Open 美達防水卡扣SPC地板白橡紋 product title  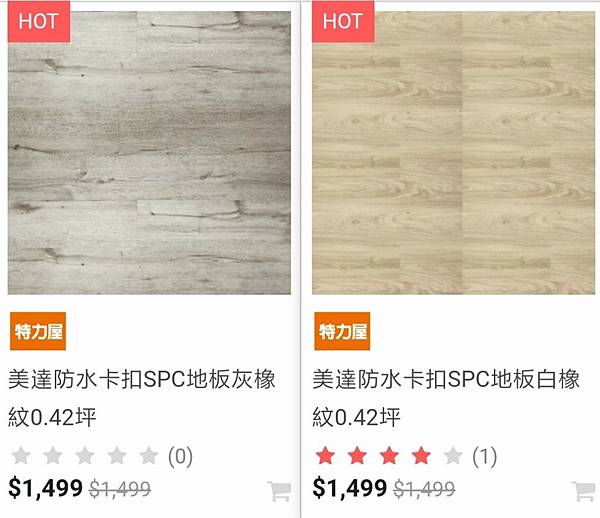point(446,398)
